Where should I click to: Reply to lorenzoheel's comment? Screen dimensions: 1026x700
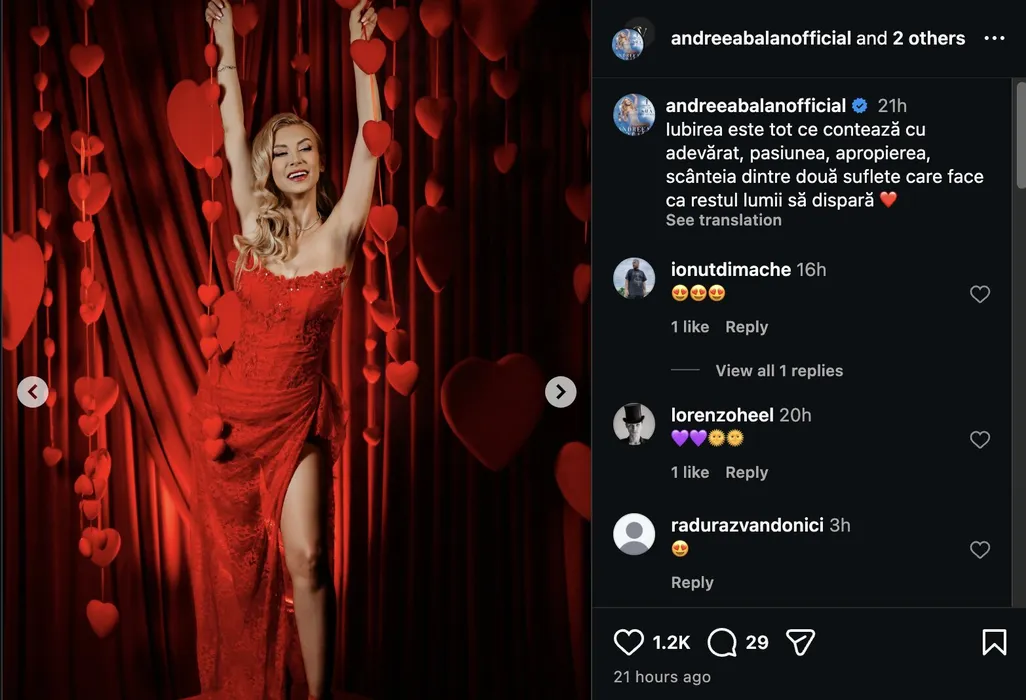coord(746,472)
